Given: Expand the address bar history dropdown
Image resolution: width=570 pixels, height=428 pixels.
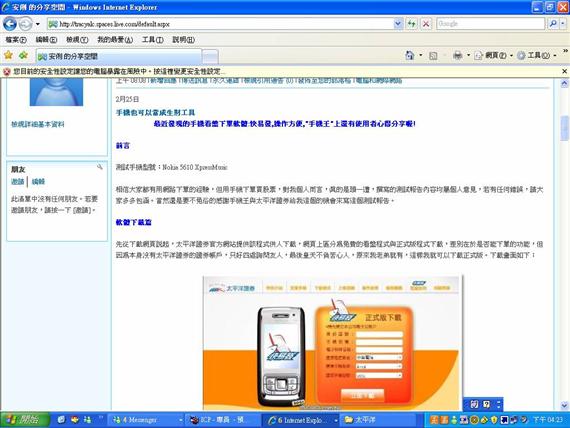Looking at the screenshot, I should coord(398,24).
